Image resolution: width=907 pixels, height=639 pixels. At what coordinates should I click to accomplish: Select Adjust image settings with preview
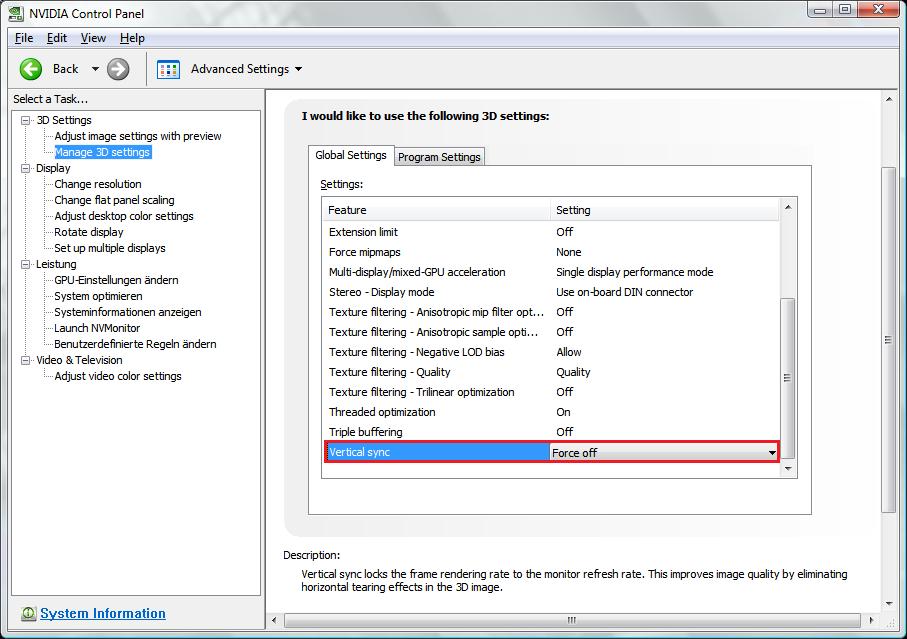(x=138, y=136)
